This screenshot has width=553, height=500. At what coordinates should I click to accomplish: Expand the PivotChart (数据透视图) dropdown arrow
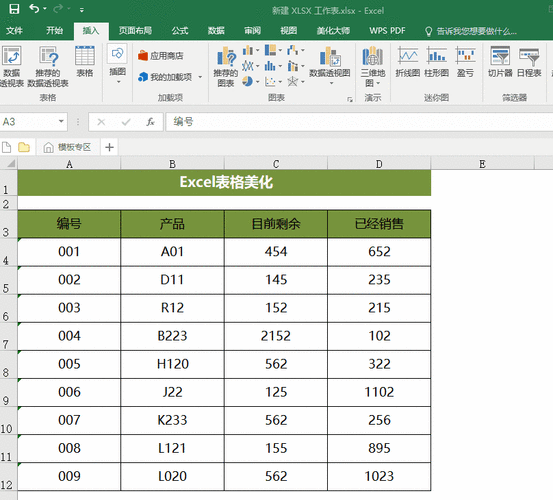pyautogui.click(x=332, y=84)
